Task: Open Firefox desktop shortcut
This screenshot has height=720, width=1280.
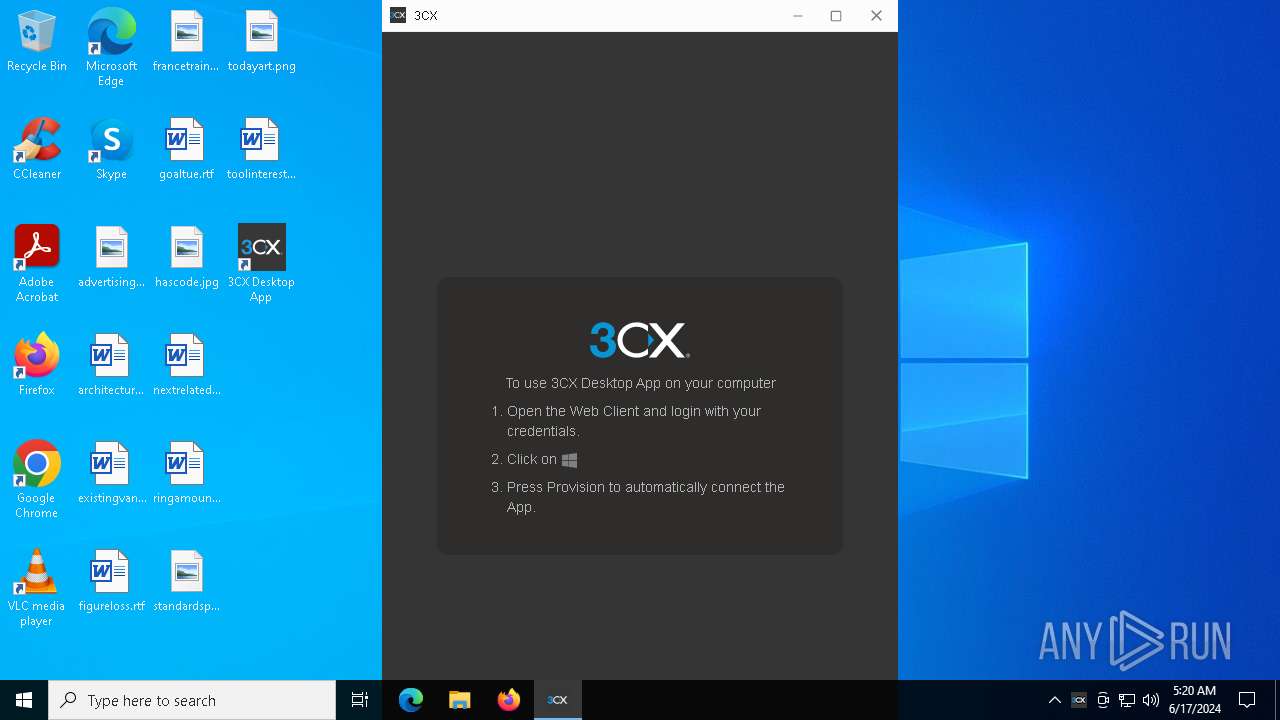Action: [x=37, y=365]
